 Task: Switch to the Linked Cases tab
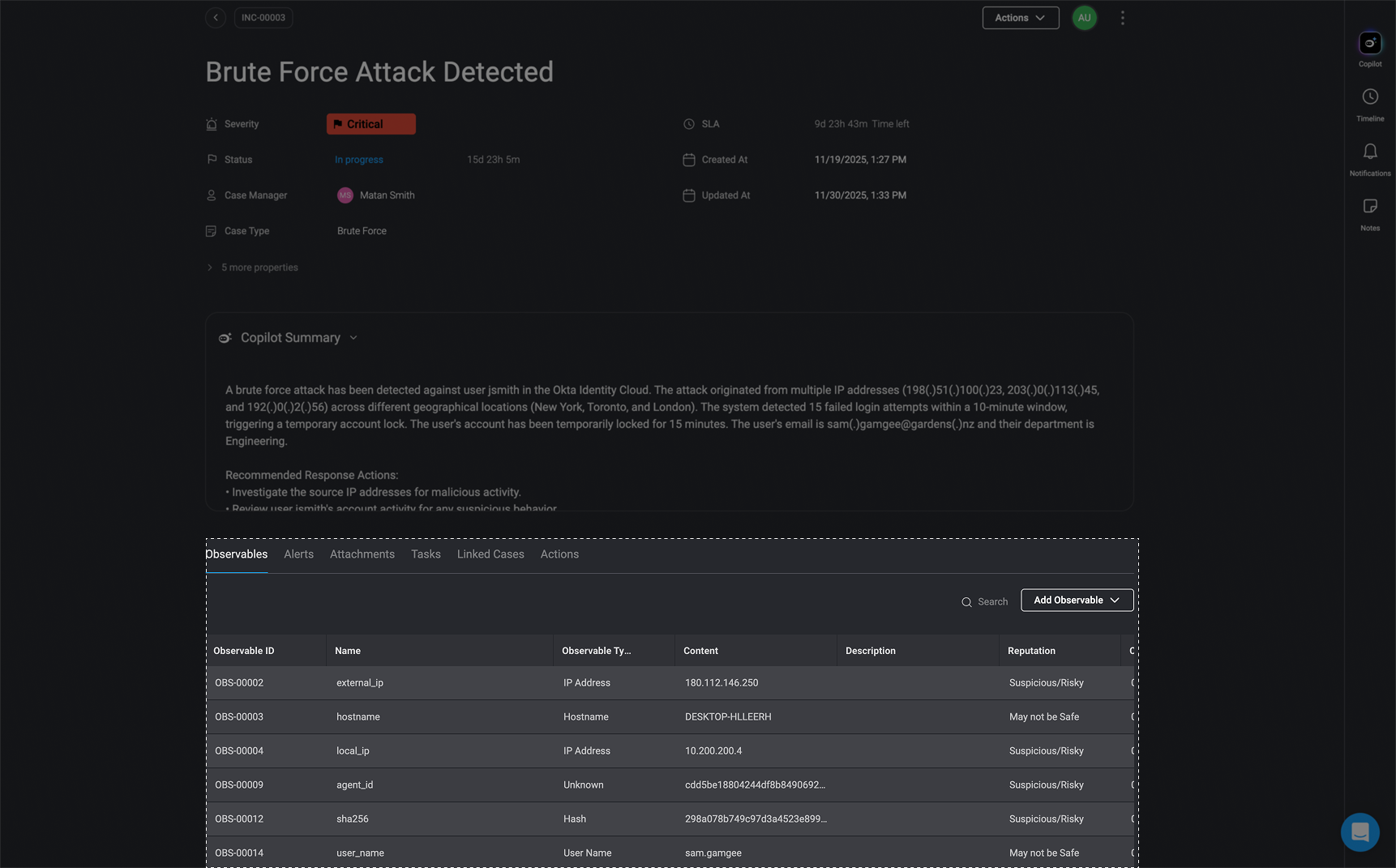(490, 554)
